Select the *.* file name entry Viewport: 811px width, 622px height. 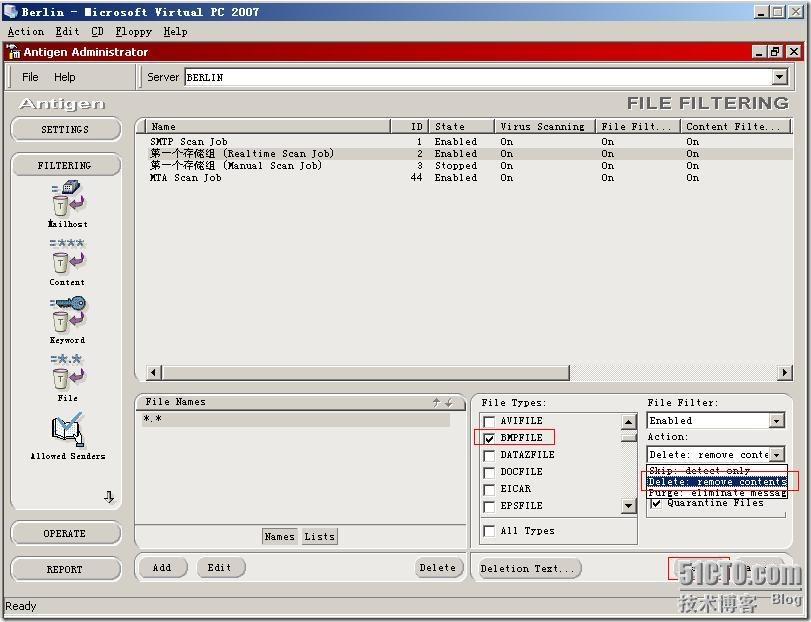(296, 419)
